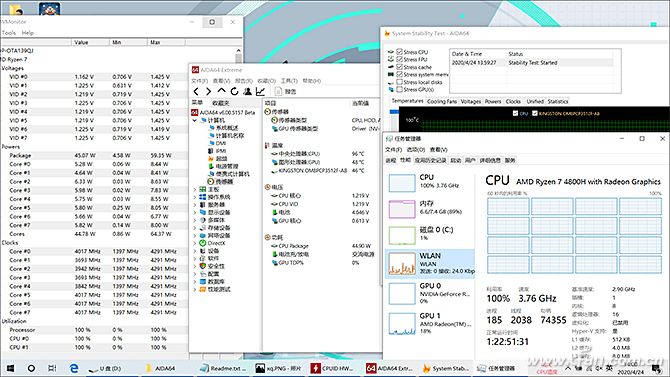Open the AIDA64 folder on the taskbar
The height and width of the screenshot is (377, 670).
(x=160, y=368)
